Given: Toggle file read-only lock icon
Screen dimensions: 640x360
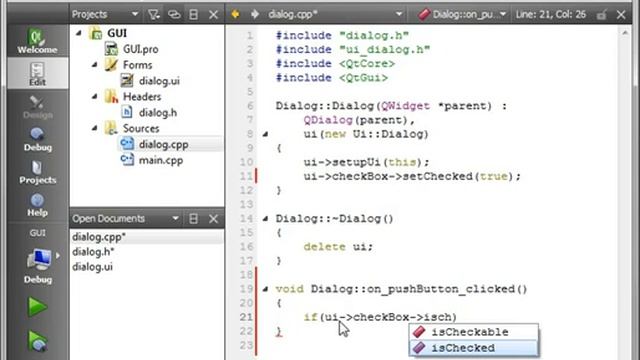Looking at the screenshot, I should pyautogui.click(x=601, y=15).
